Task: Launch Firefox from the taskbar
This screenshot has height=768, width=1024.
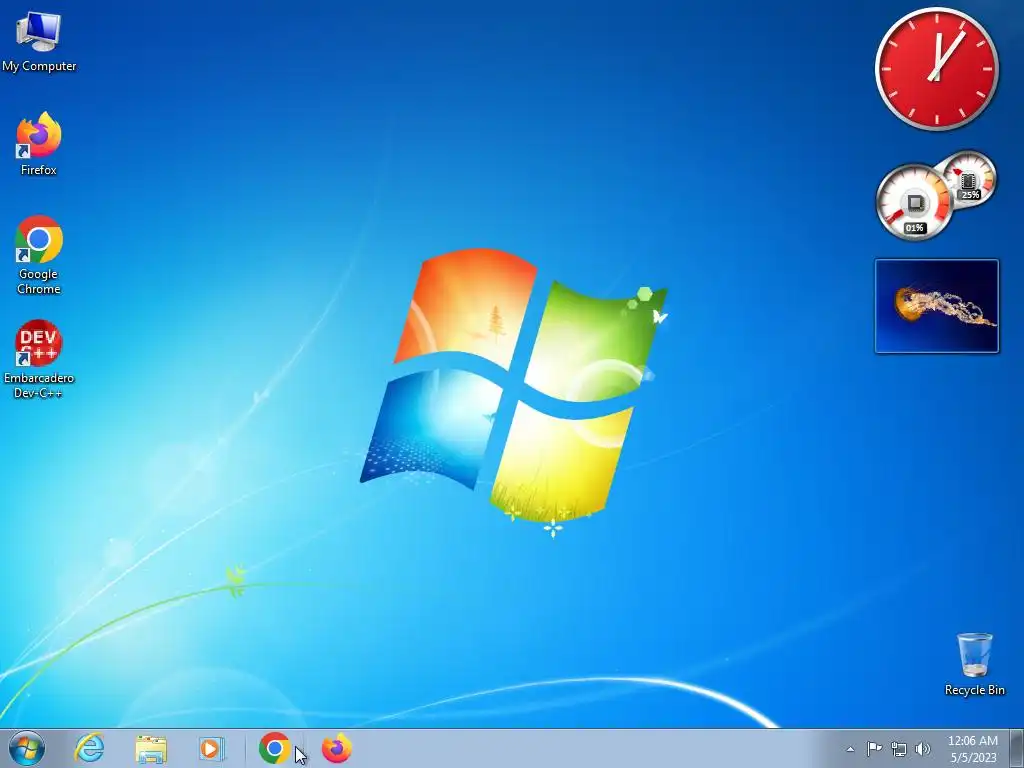Action: point(337,748)
